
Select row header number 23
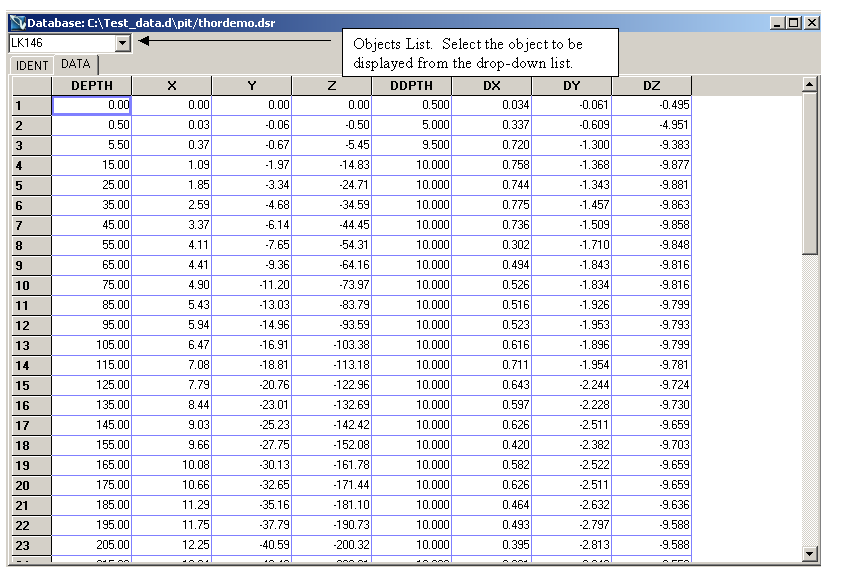coord(32,545)
